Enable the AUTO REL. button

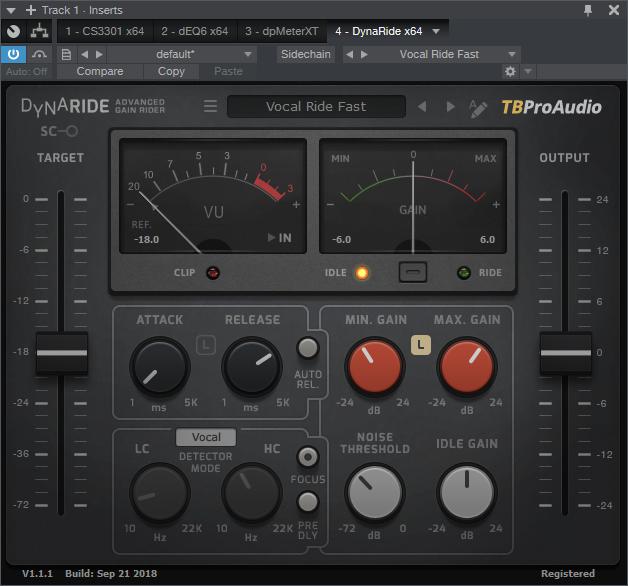pos(308,347)
